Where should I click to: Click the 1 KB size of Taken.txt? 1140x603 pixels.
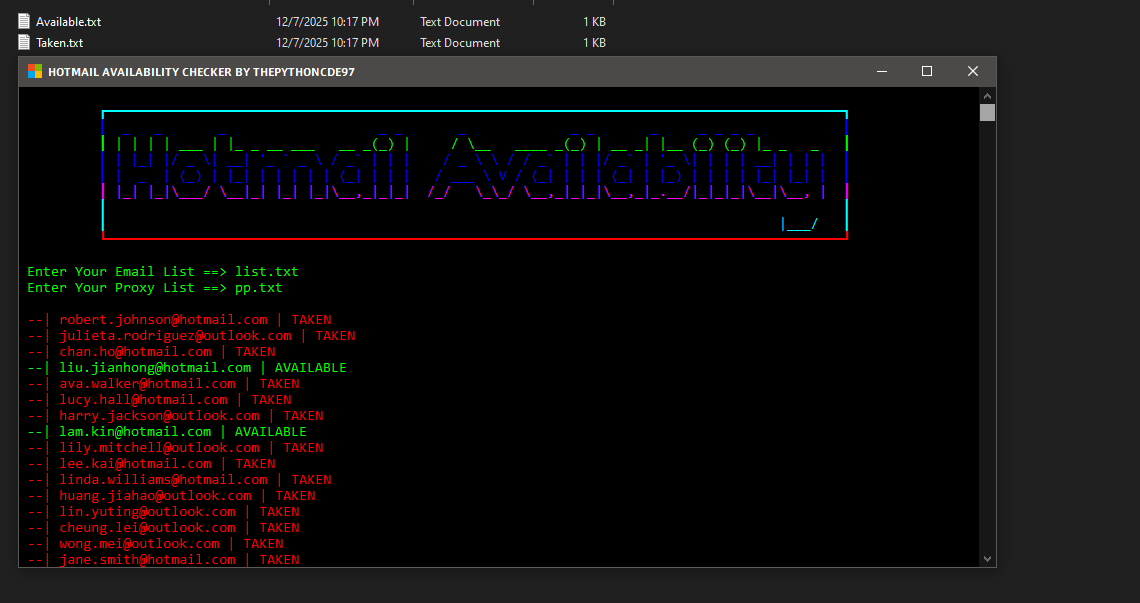click(x=594, y=43)
